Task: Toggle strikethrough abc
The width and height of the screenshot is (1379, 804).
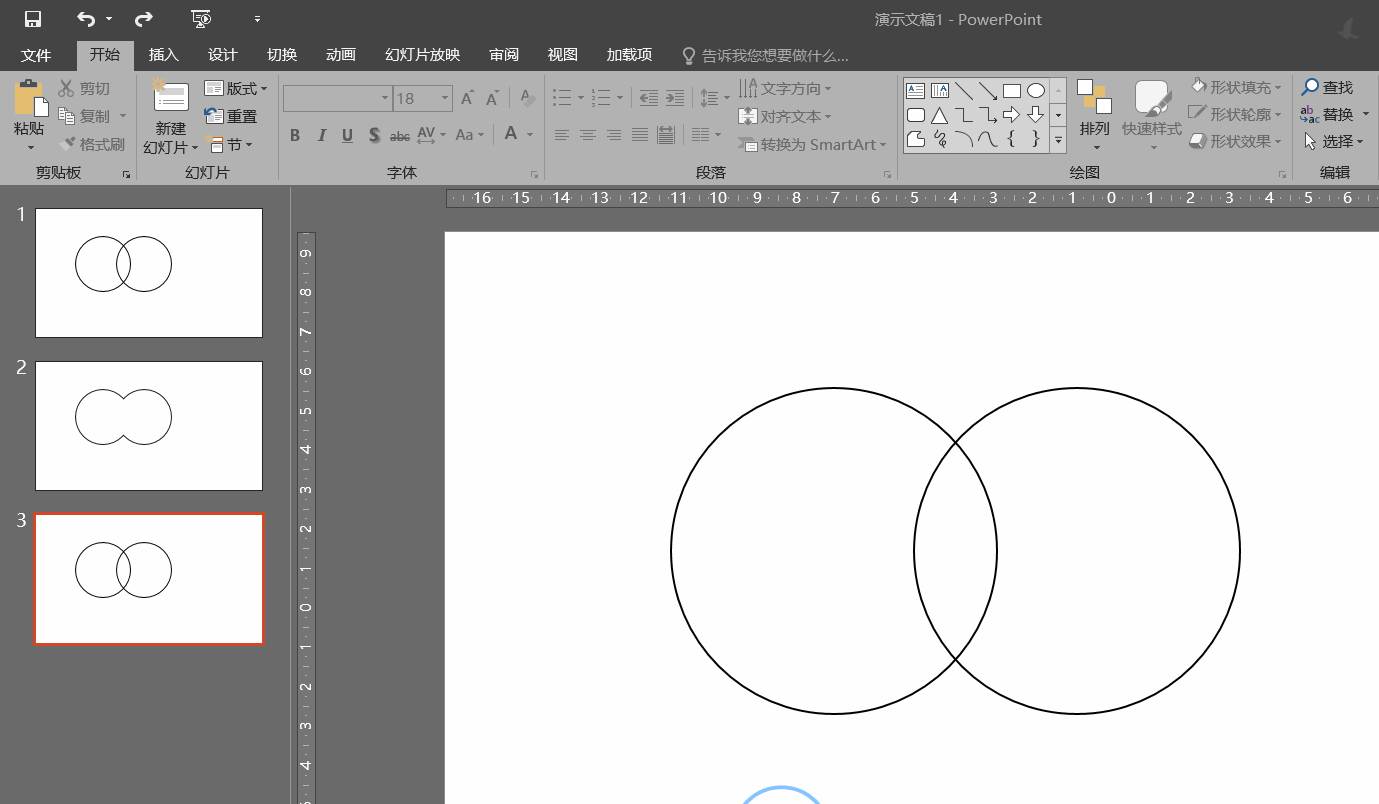Action: [x=400, y=135]
